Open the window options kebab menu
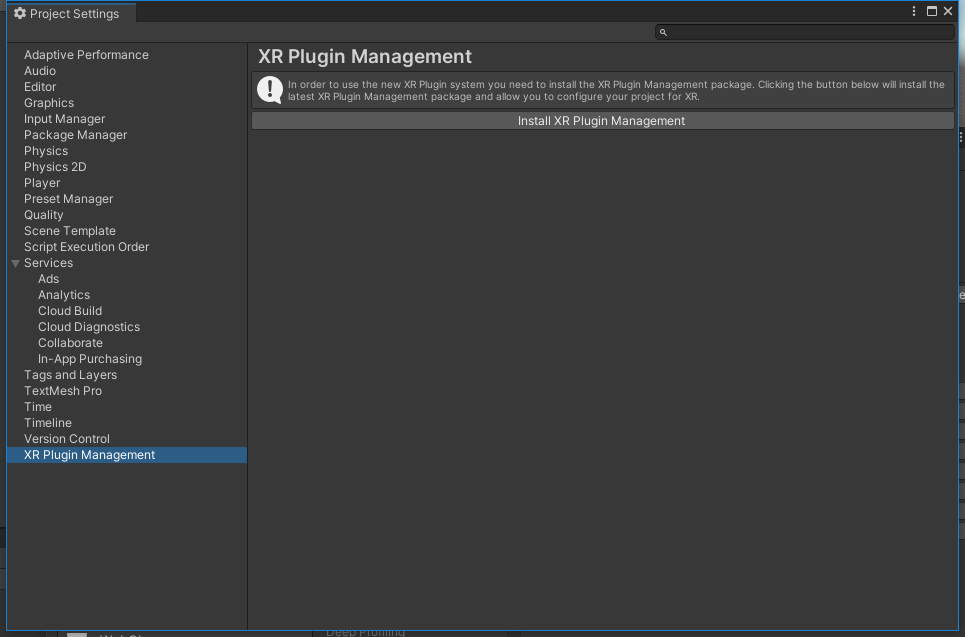Image resolution: width=965 pixels, height=637 pixels. tap(914, 11)
